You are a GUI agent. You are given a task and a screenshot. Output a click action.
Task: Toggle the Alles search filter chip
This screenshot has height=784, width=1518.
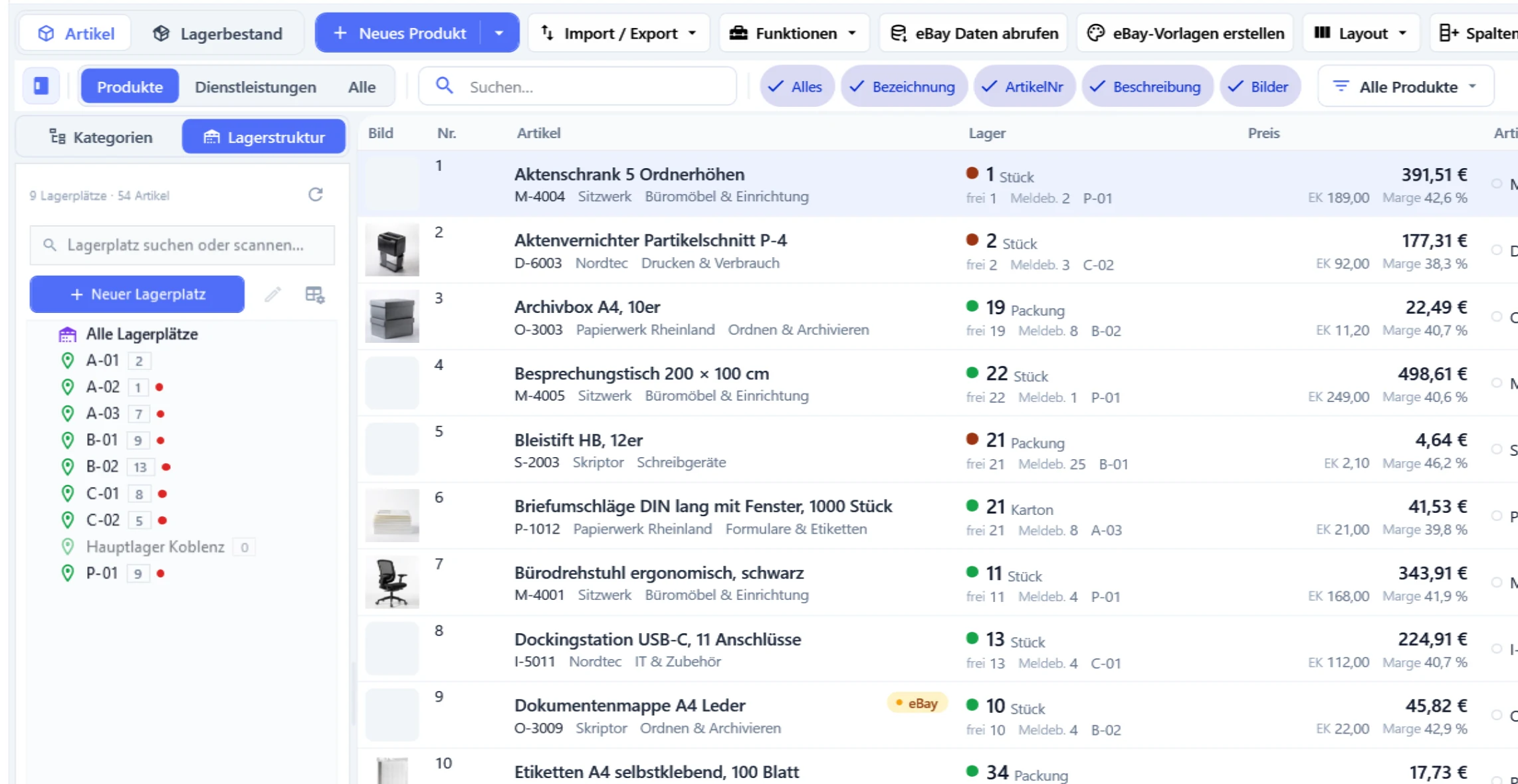pos(797,86)
